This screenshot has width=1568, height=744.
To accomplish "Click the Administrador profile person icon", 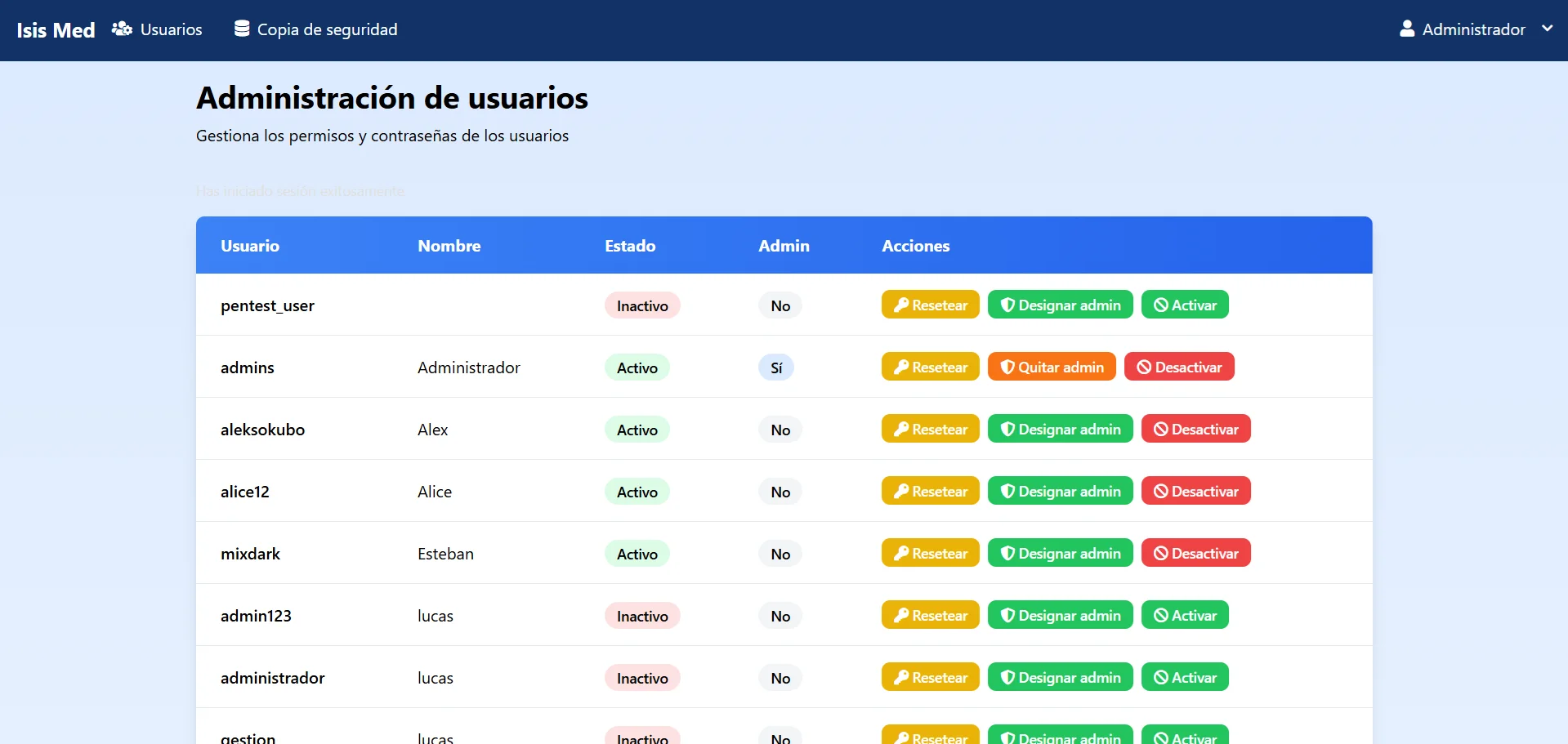I will coord(1407,29).
